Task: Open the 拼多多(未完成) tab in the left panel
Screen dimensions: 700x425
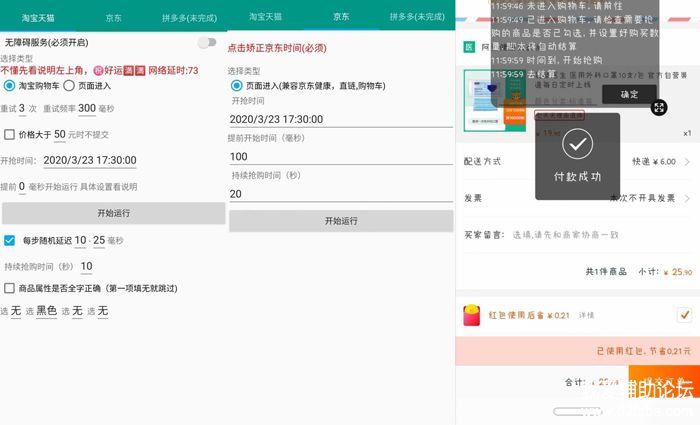Action: (x=190, y=17)
